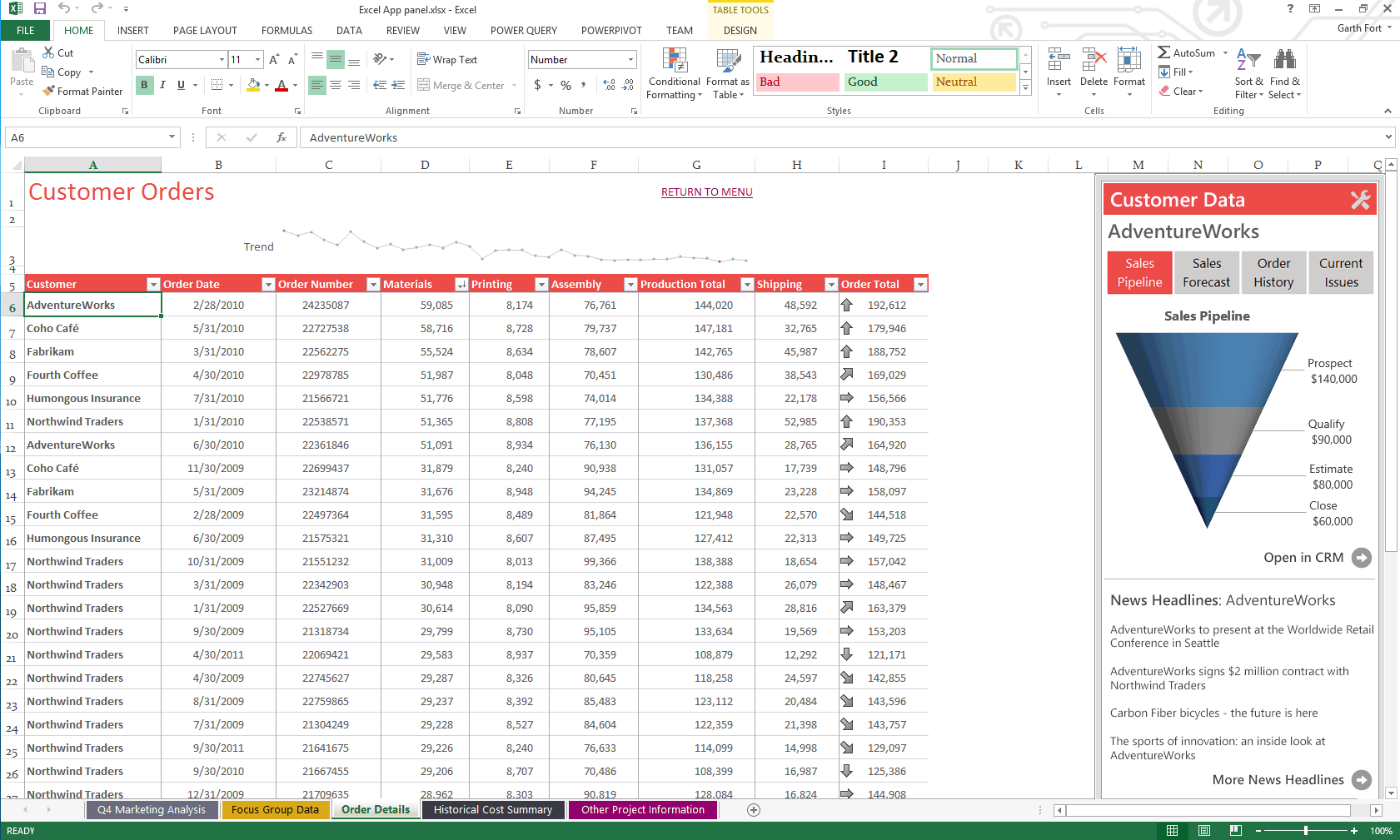Click the Increase Indent icon
Image resolution: width=1400 pixels, height=840 pixels.
[x=398, y=85]
